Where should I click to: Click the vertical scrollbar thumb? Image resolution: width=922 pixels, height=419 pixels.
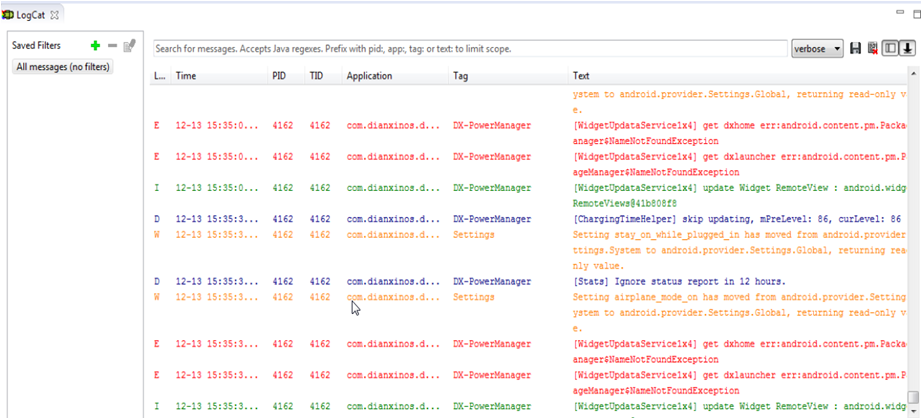[x=913, y=397]
